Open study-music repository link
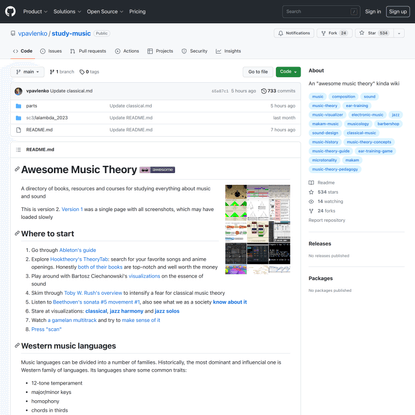415x415 pixels. pos(71,33)
